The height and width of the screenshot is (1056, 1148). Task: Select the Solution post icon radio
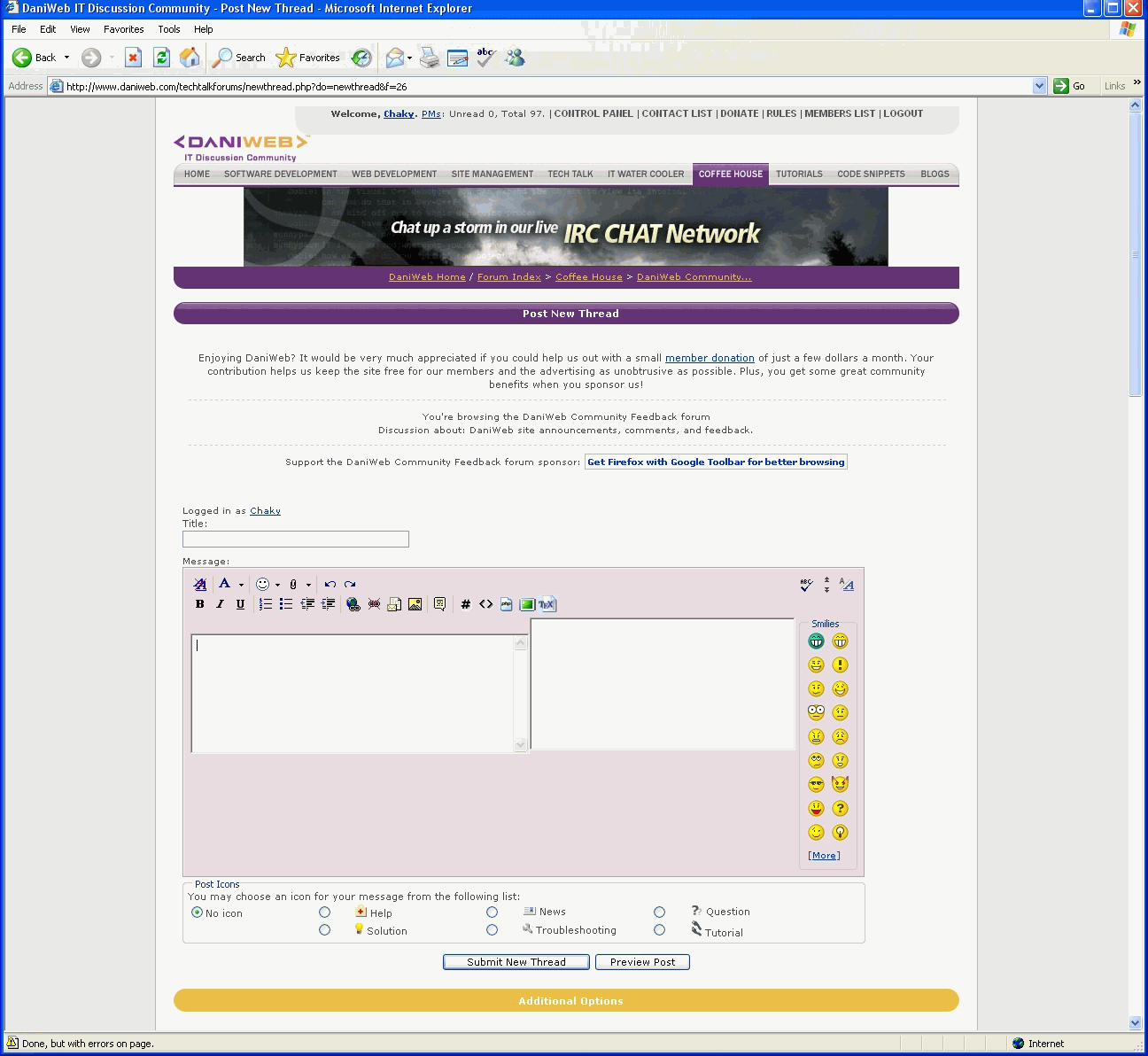325,930
